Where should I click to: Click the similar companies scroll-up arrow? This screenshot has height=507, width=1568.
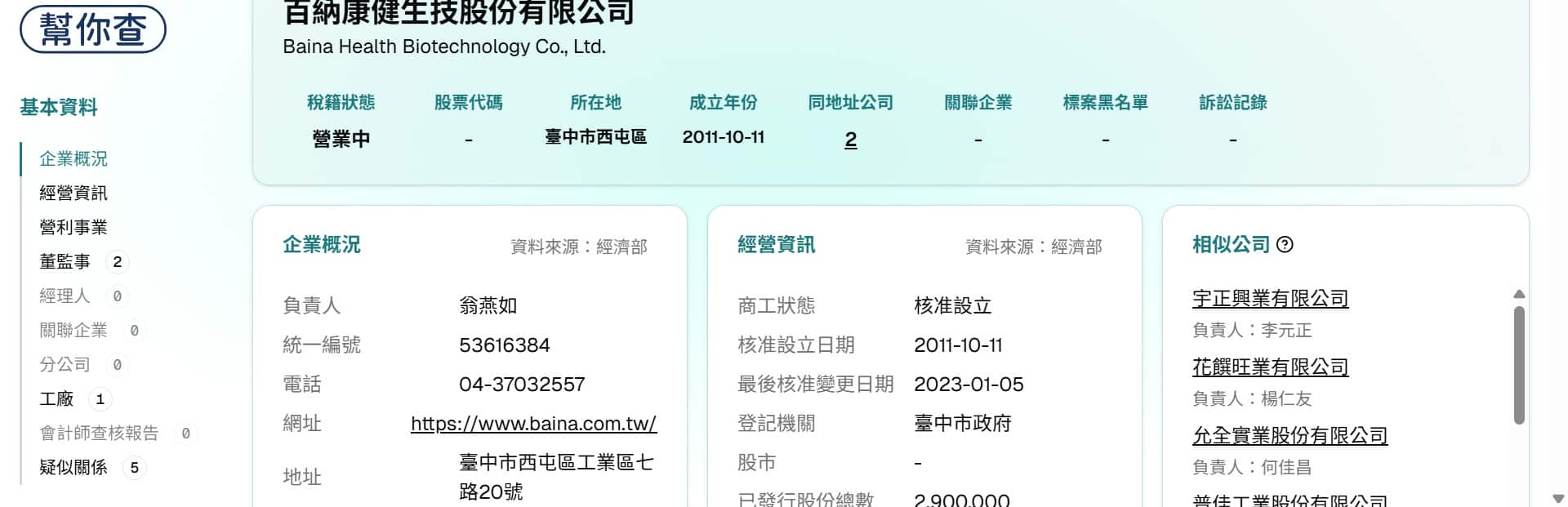pyautogui.click(x=1519, y=294)
